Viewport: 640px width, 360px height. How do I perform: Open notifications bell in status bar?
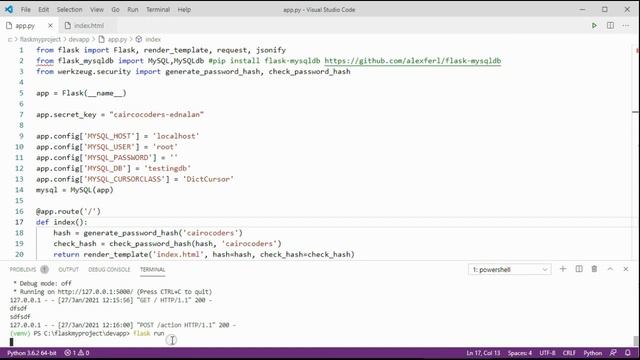point(628,353)
